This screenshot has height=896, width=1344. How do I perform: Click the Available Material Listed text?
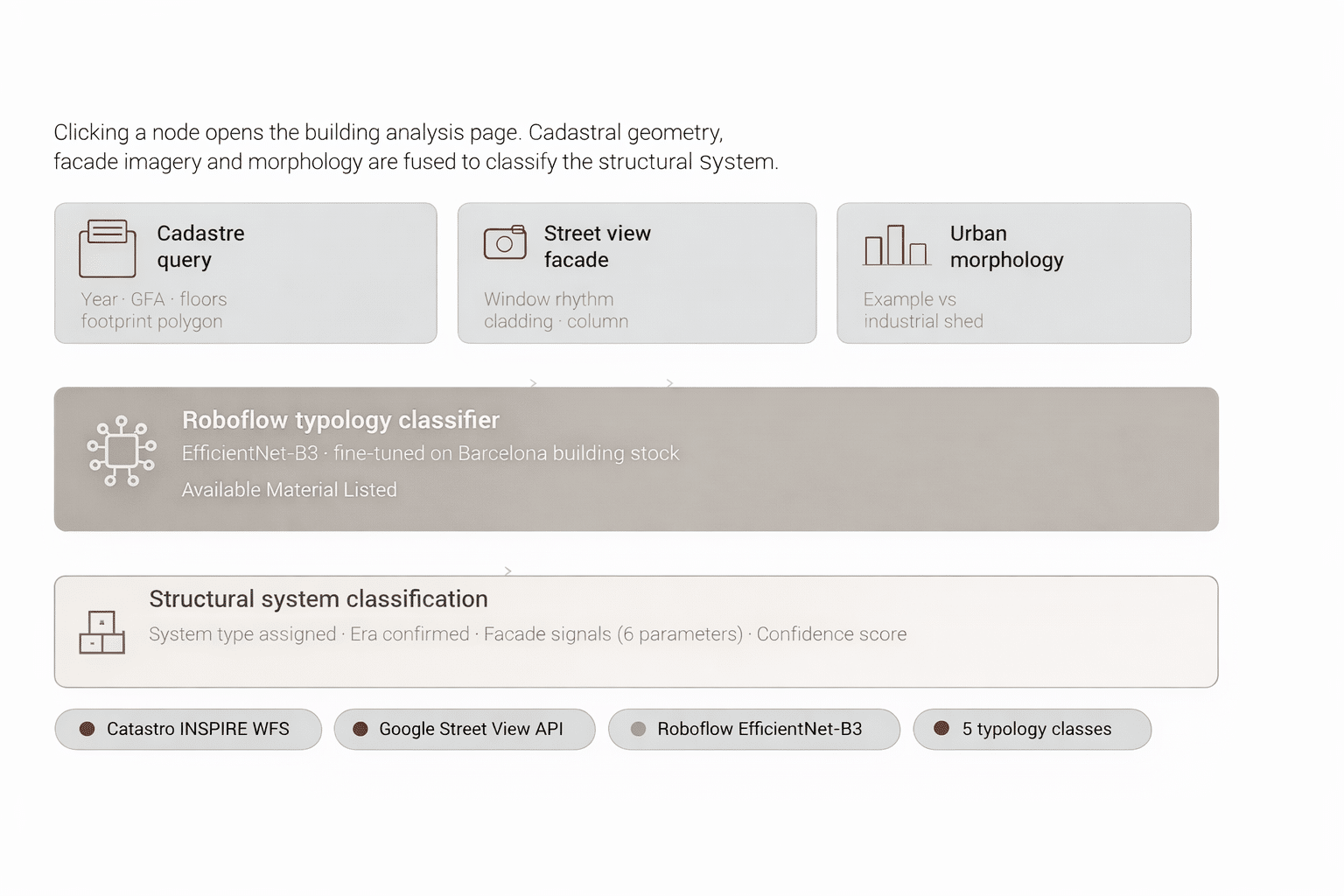290,490
